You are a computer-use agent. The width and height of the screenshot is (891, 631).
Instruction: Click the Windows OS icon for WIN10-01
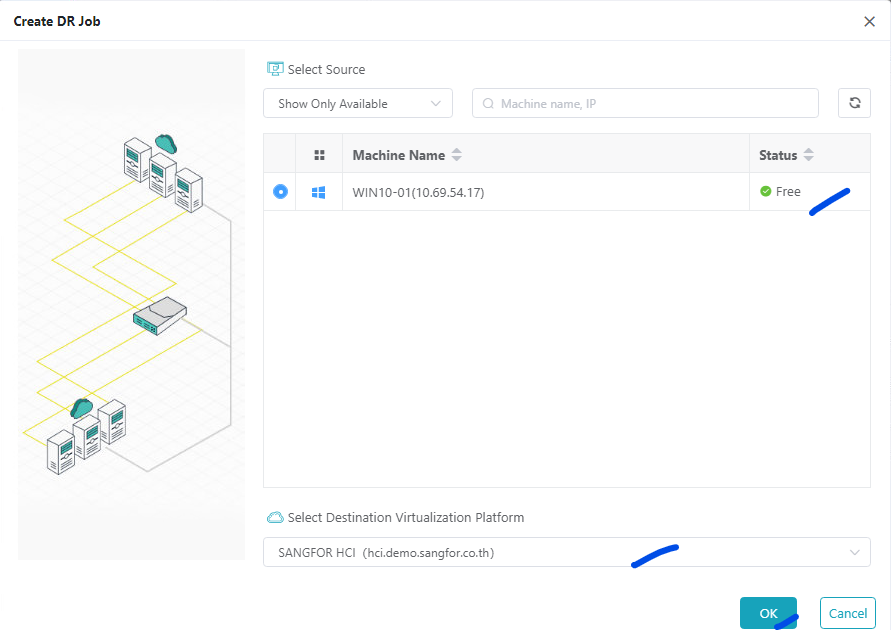[x=319, y=192]
